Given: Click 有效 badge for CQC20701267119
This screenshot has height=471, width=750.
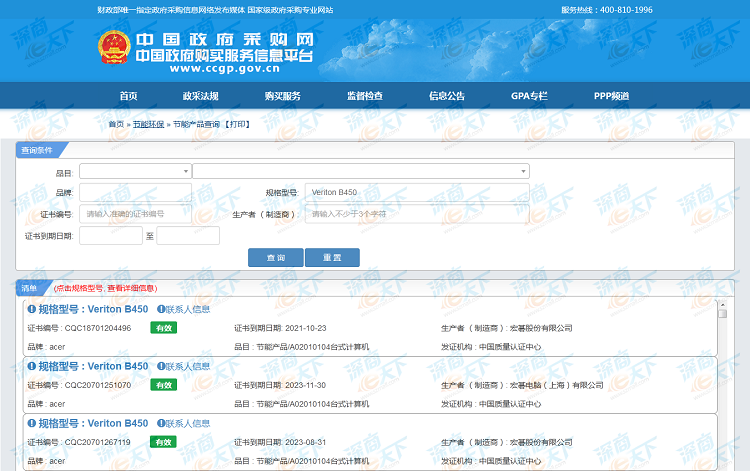Looking at the screenshot, I should [x=164, y=442].
